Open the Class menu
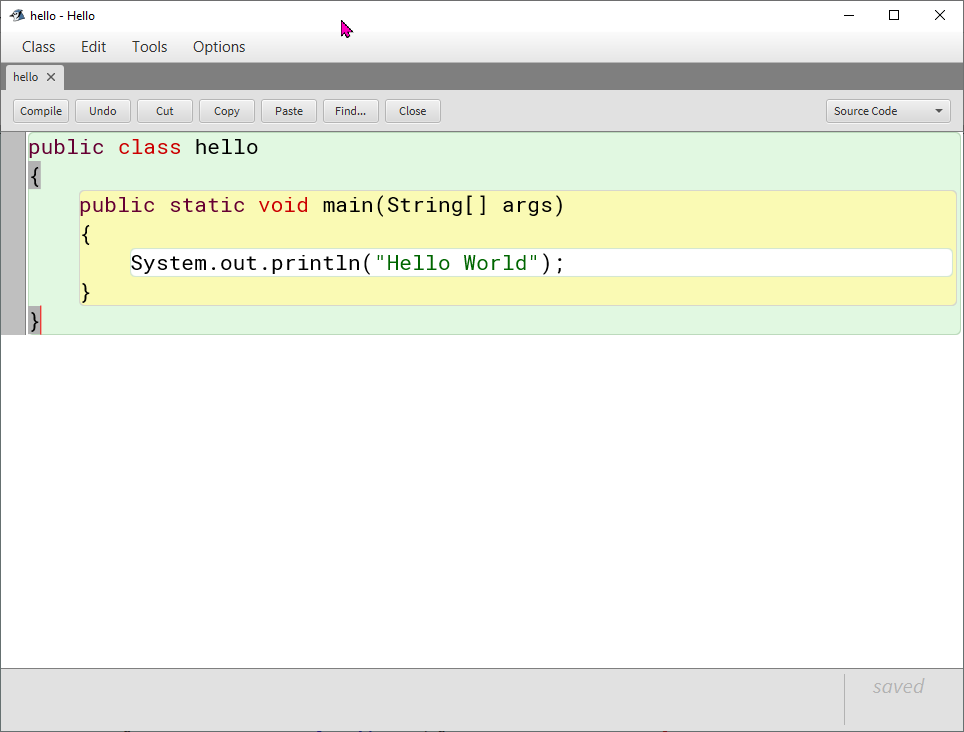Screen dimensions: 964x732 [39, 47]
